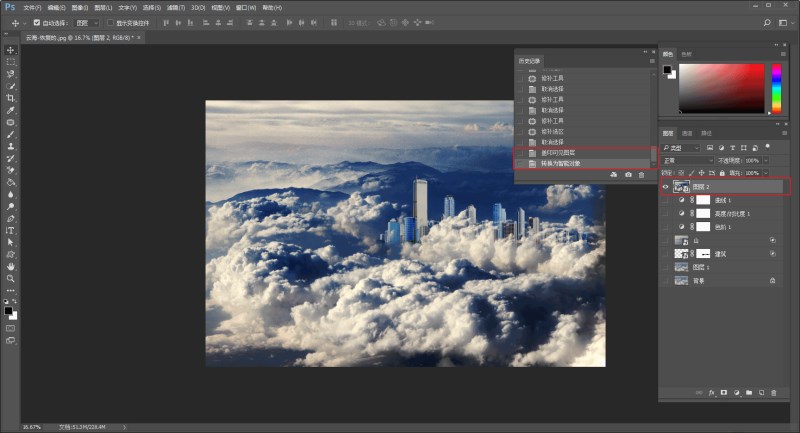Delete layer using Layers panel trash icon
This screenshot has height=433, width=800.
click(773, 393)
